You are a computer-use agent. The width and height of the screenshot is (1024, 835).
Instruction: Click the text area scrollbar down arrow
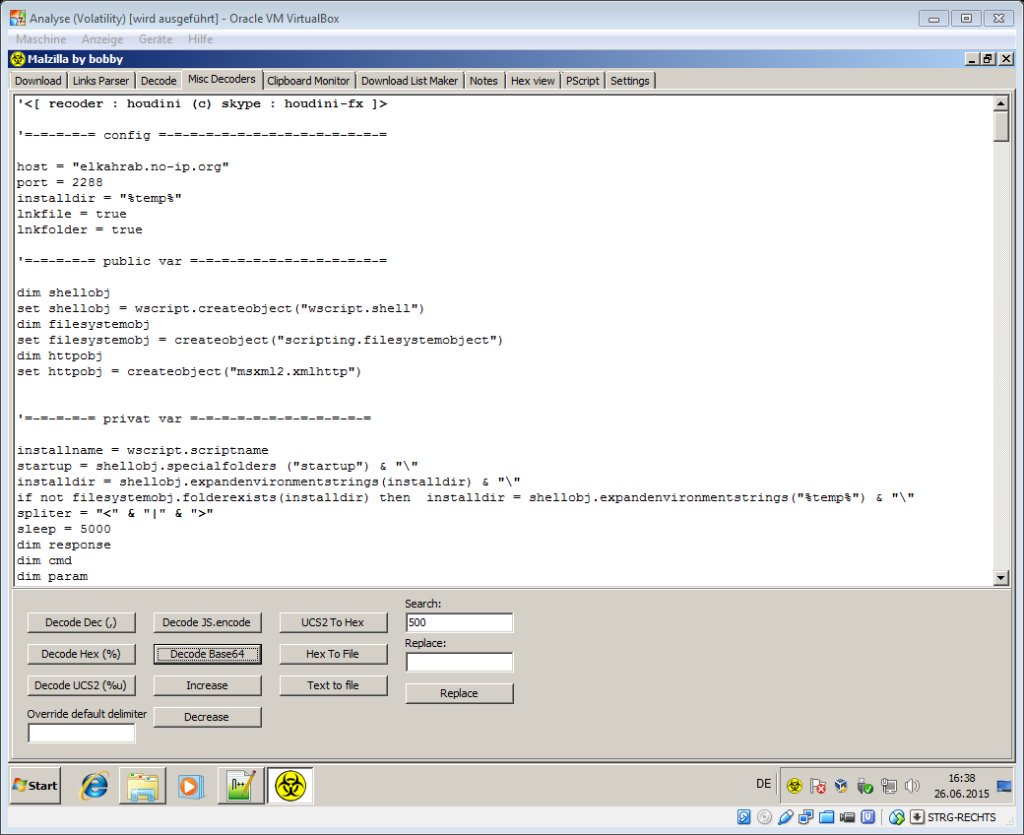click(x=1000, y=577)
